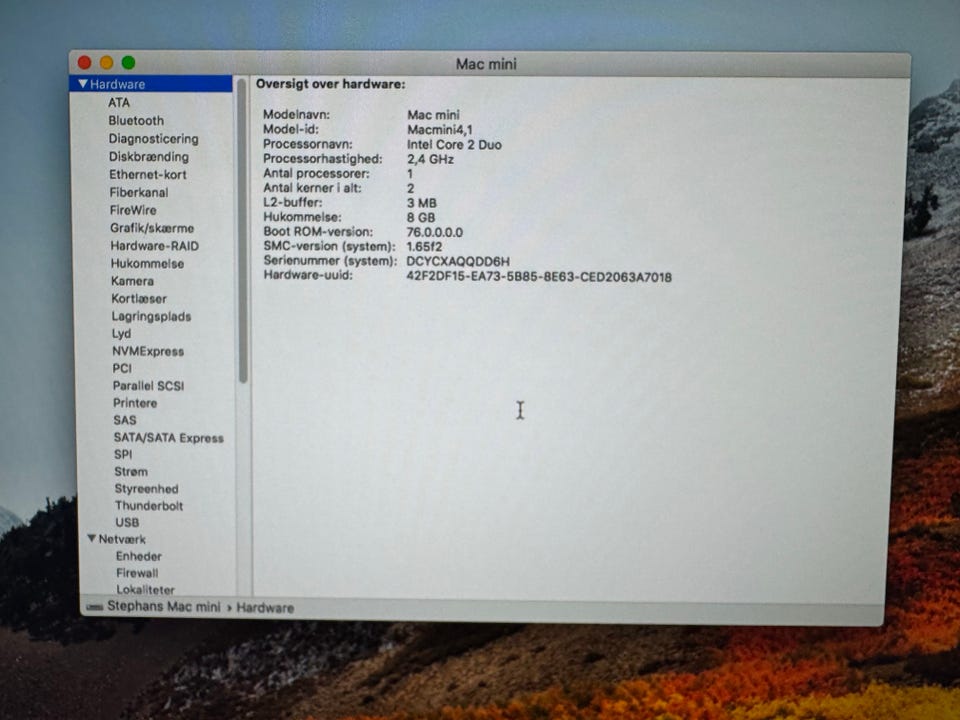Zoom window with the green button
Screen dimensions: 960x720
129,62
